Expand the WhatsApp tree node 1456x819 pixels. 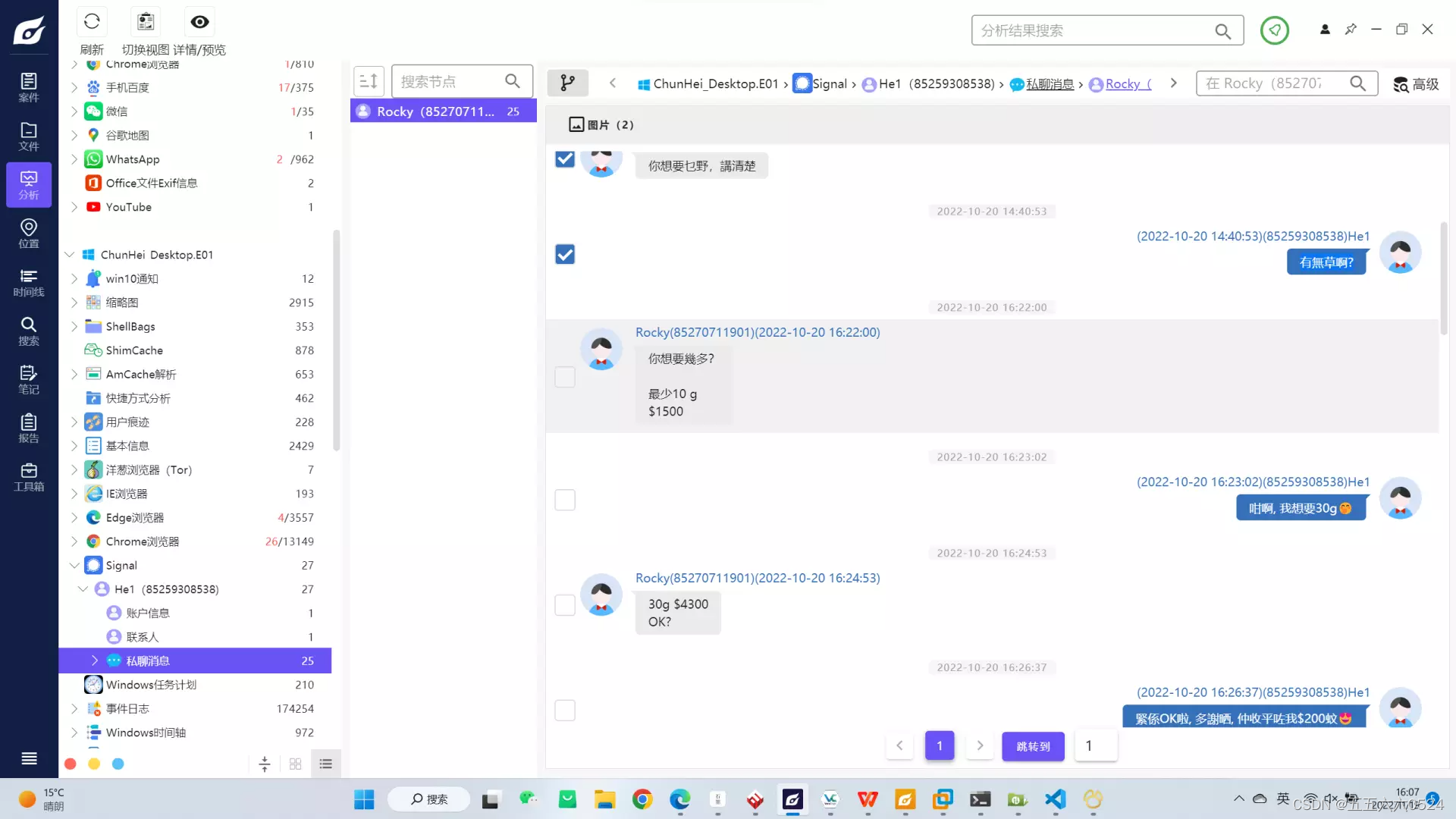click(x=74, y=159)
